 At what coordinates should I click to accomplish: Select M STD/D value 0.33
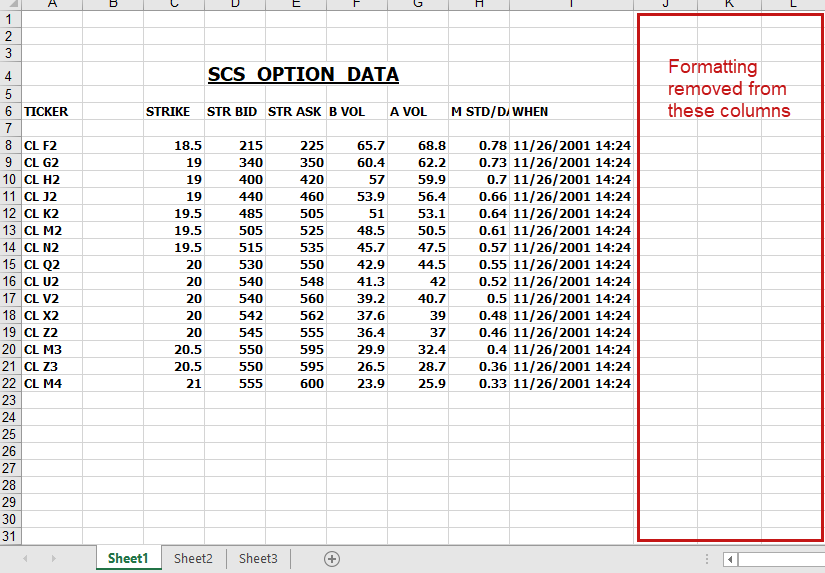[x=479, y=383]
